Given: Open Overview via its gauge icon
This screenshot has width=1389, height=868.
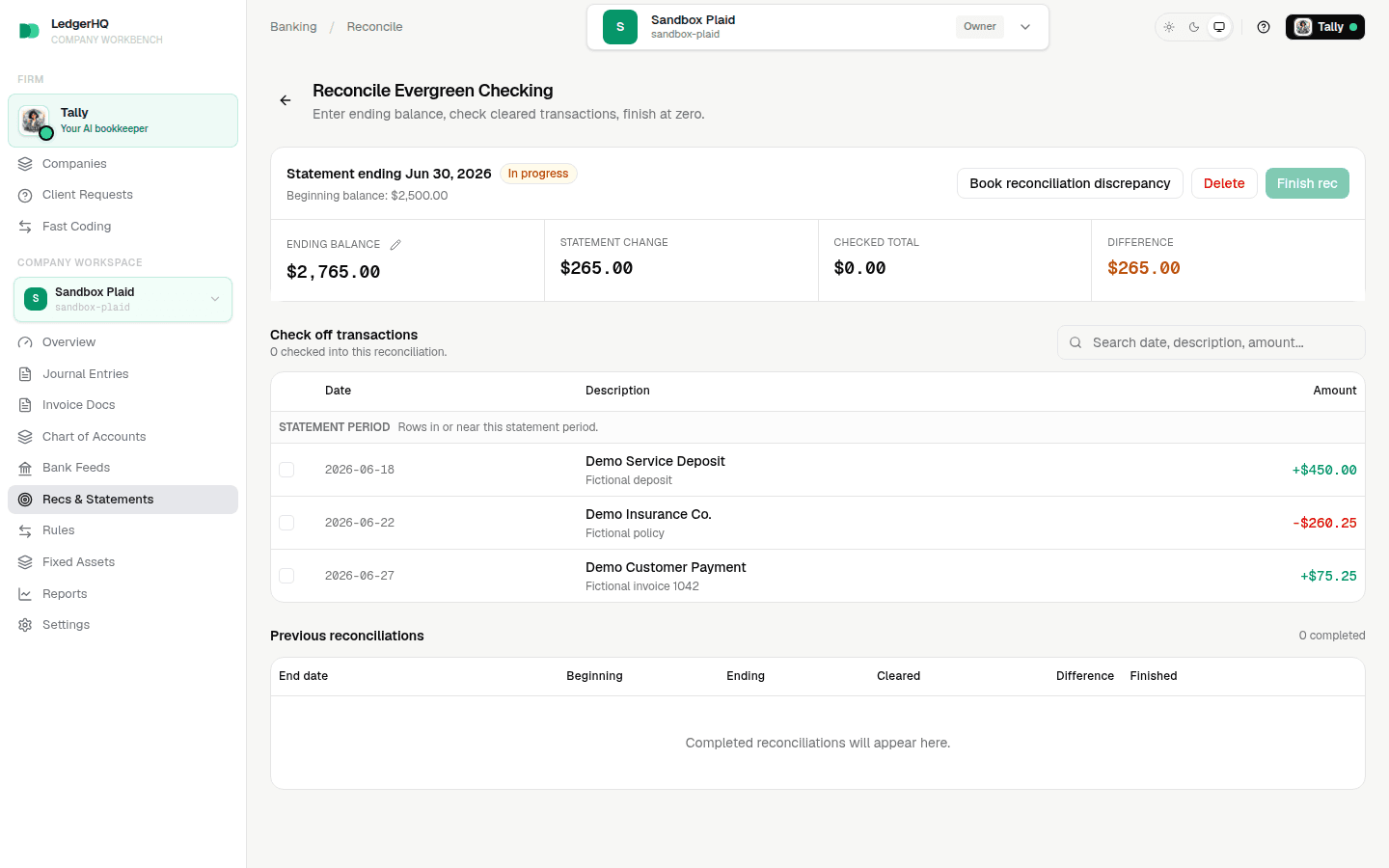Looking at the screenshot, I should 25,342.
